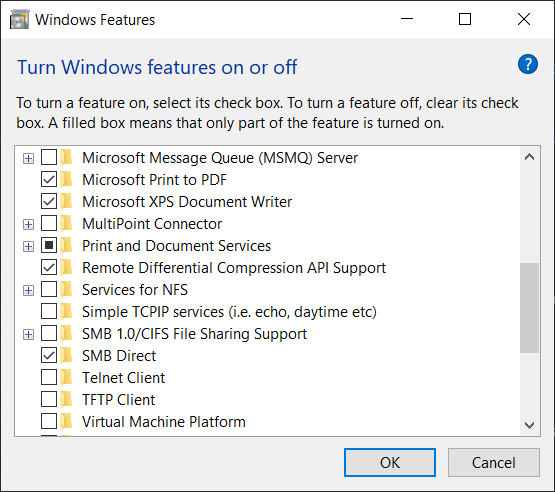Click the folder icon beside Telnet Client
Screen dimensions: 555x492
[x=66, y=377]
